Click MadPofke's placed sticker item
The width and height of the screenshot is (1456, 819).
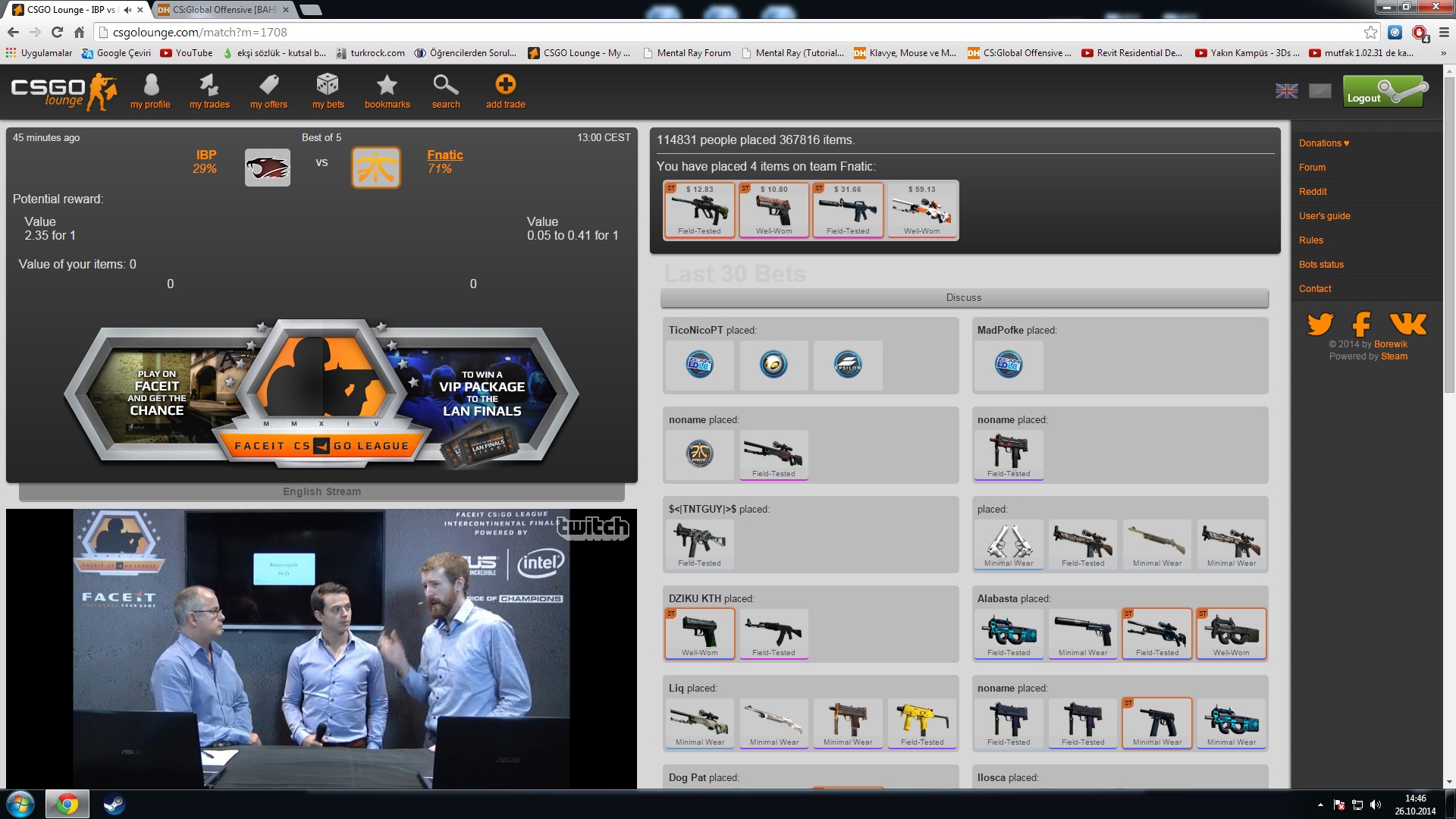[x=1009, y=365]
